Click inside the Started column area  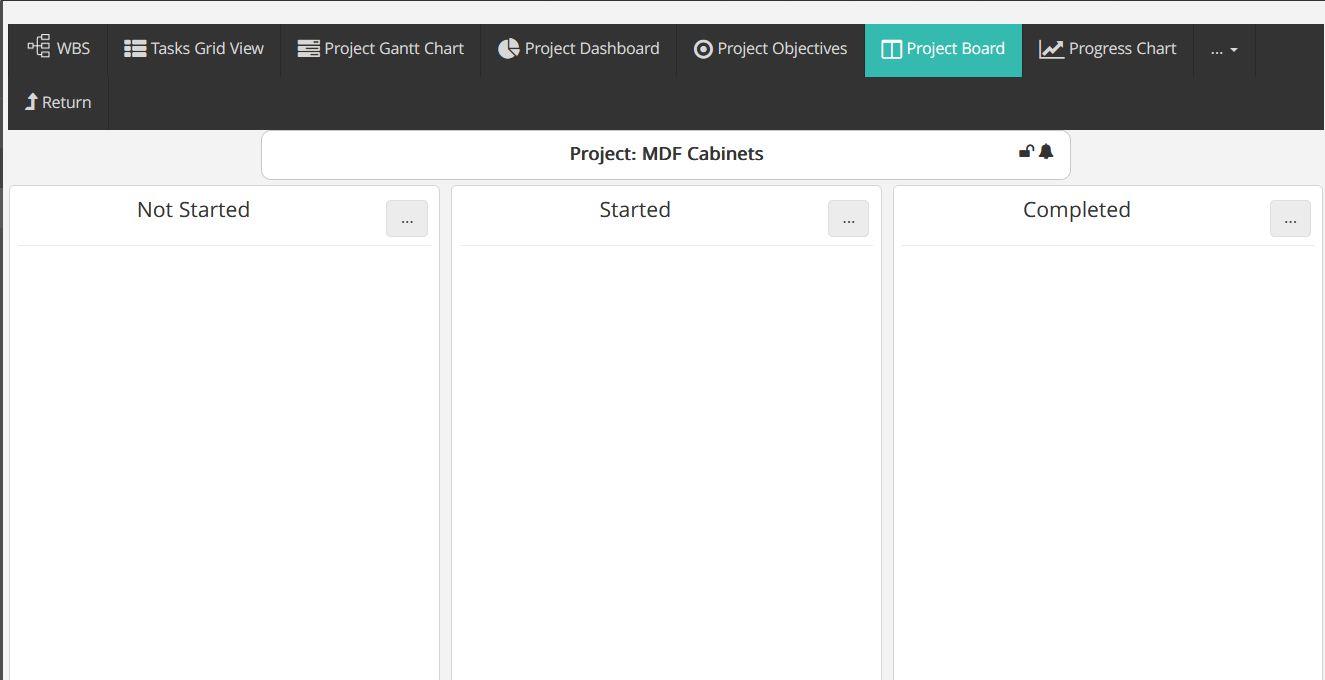664,450
